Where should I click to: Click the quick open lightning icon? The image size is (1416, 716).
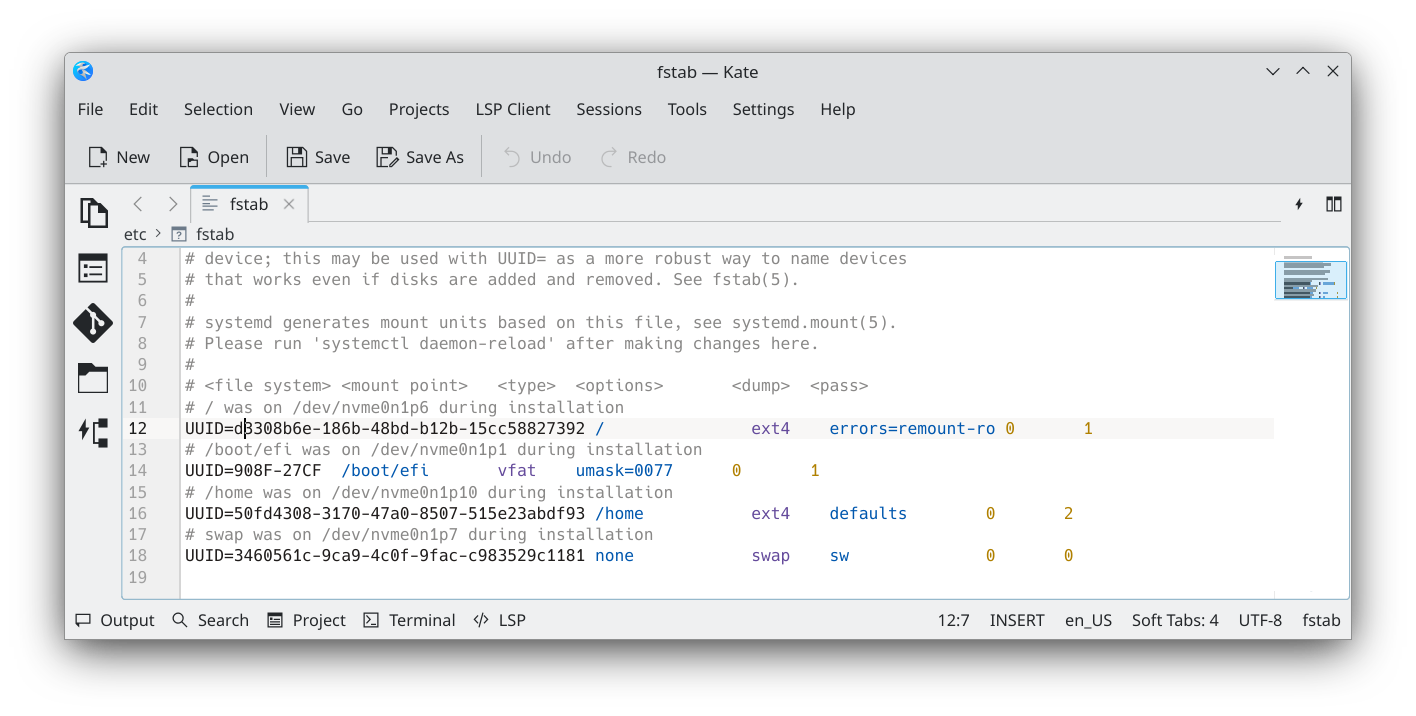(1299, 204)
